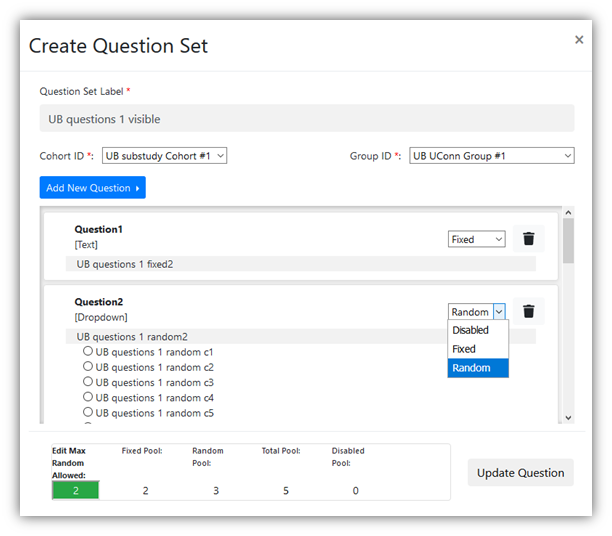Collapse the Question2 Random dropdown

(477, 312)
